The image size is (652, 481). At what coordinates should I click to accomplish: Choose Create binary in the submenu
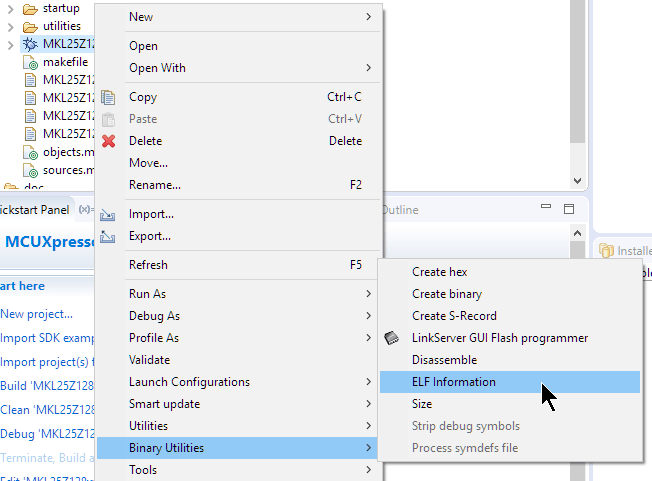click(510, 294)
